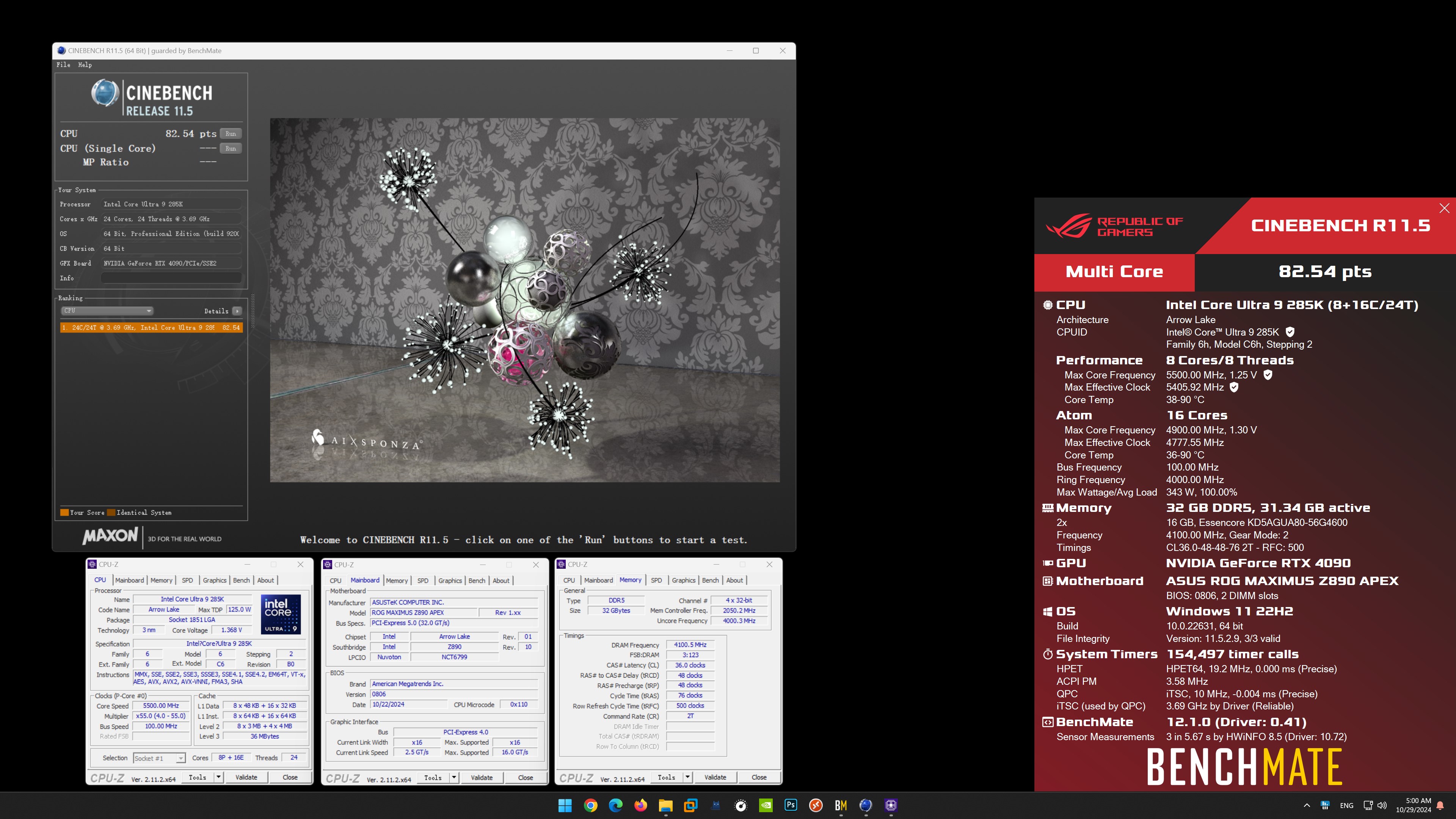Click the blue monitoring tray icon
This screenshot has height=819, width=1456.
1325,805
